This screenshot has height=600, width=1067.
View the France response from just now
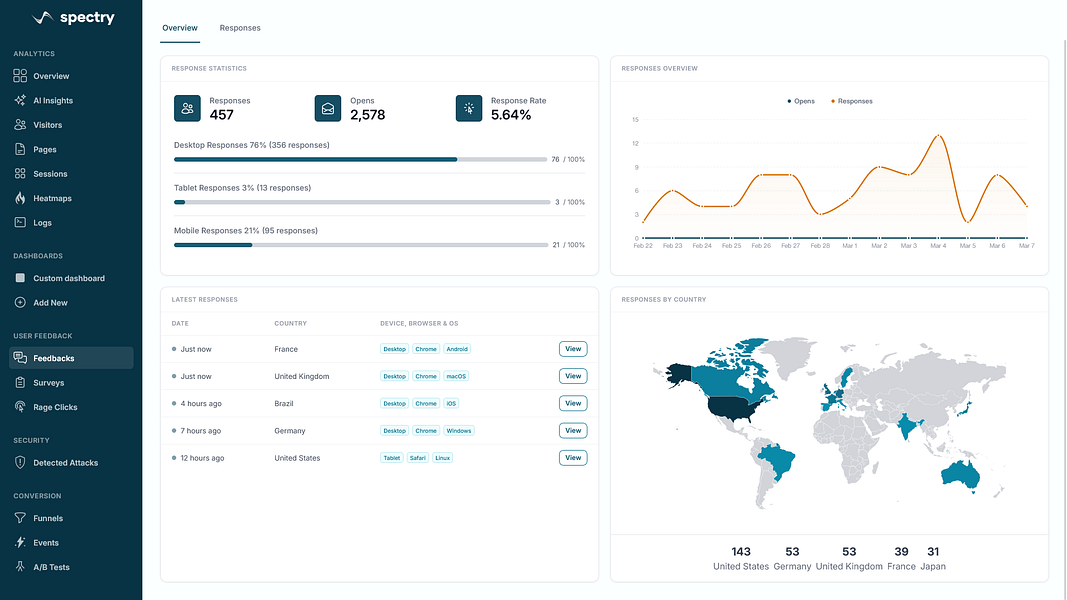573,349
